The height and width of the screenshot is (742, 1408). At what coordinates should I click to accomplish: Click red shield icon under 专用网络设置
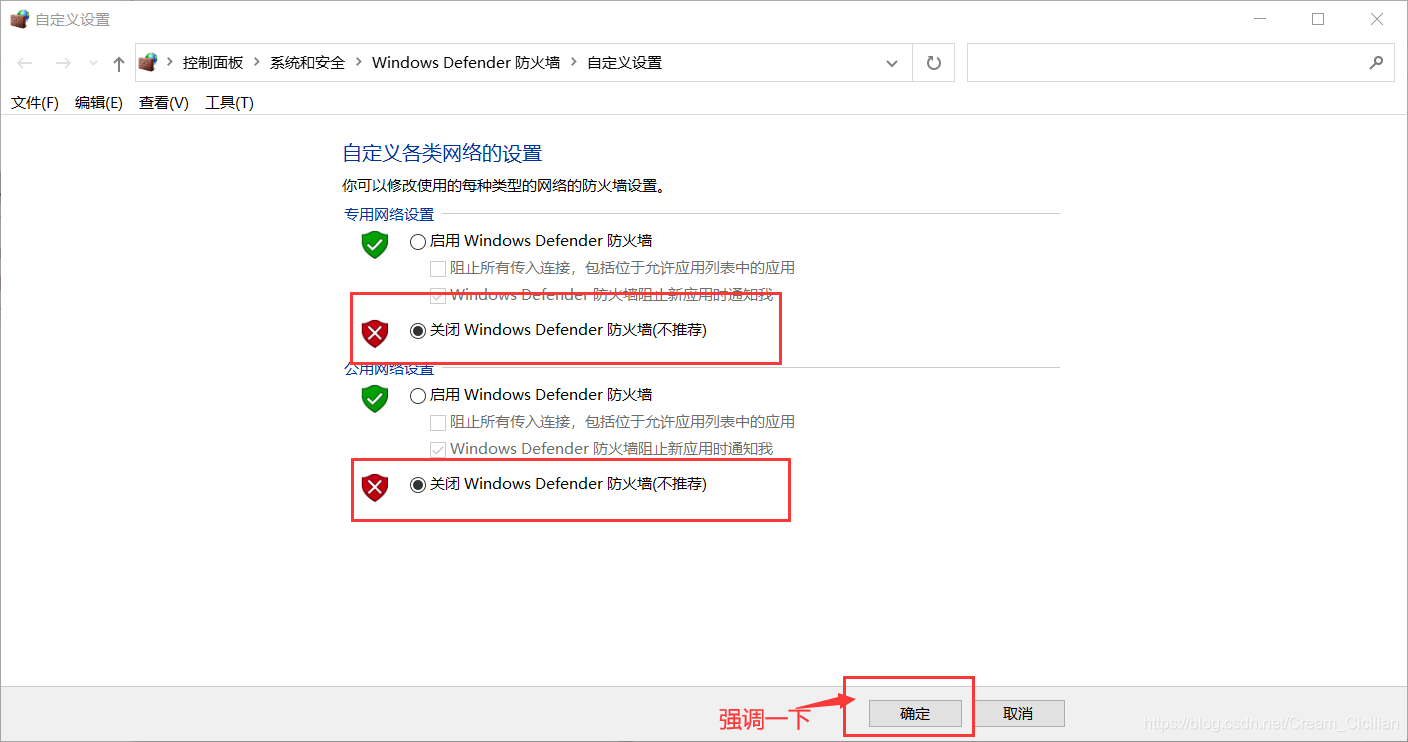(375, 333)
